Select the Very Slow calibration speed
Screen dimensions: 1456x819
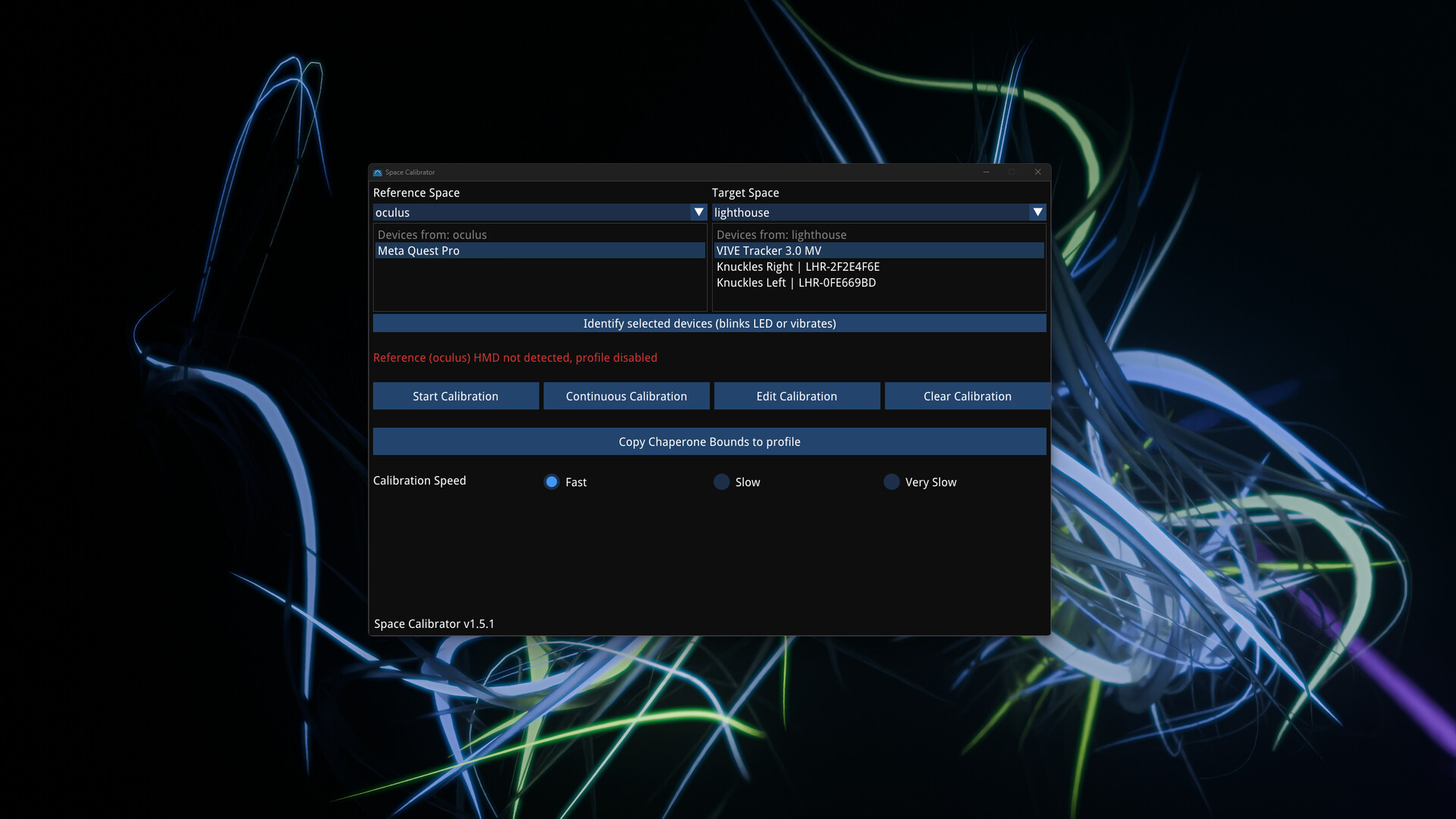pos(892,482)
